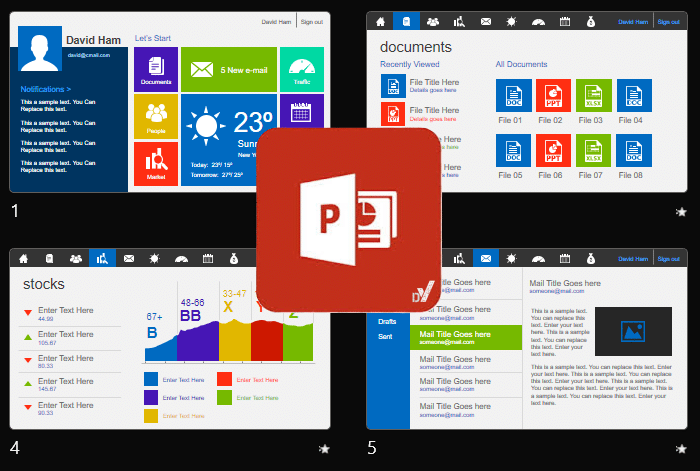Click the image placeholder in the mail slide
This screenshot has width=700, height=471.
pos(632,331)
